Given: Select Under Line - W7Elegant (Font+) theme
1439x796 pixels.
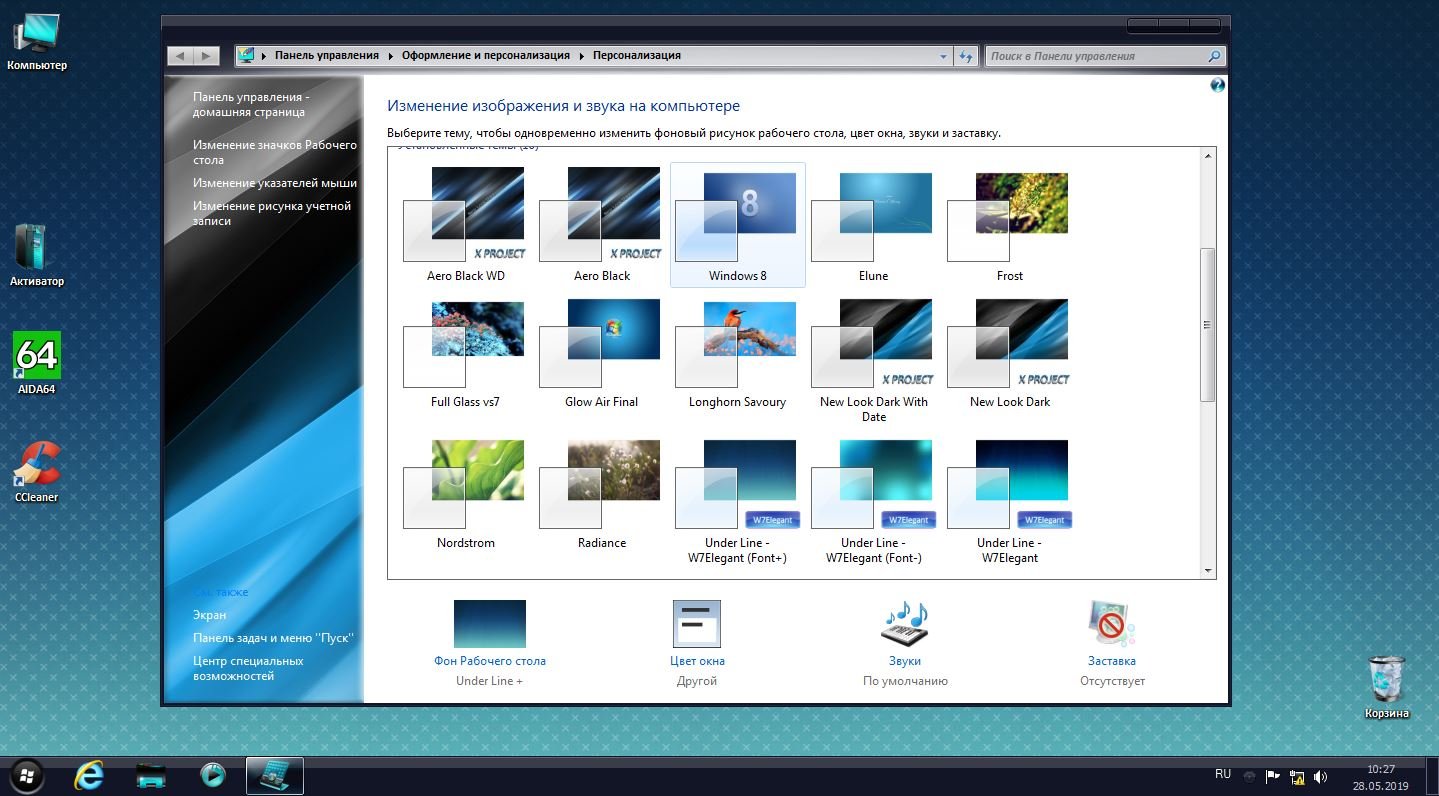Looking at the screenshot, I should click(x=737, y=502).
